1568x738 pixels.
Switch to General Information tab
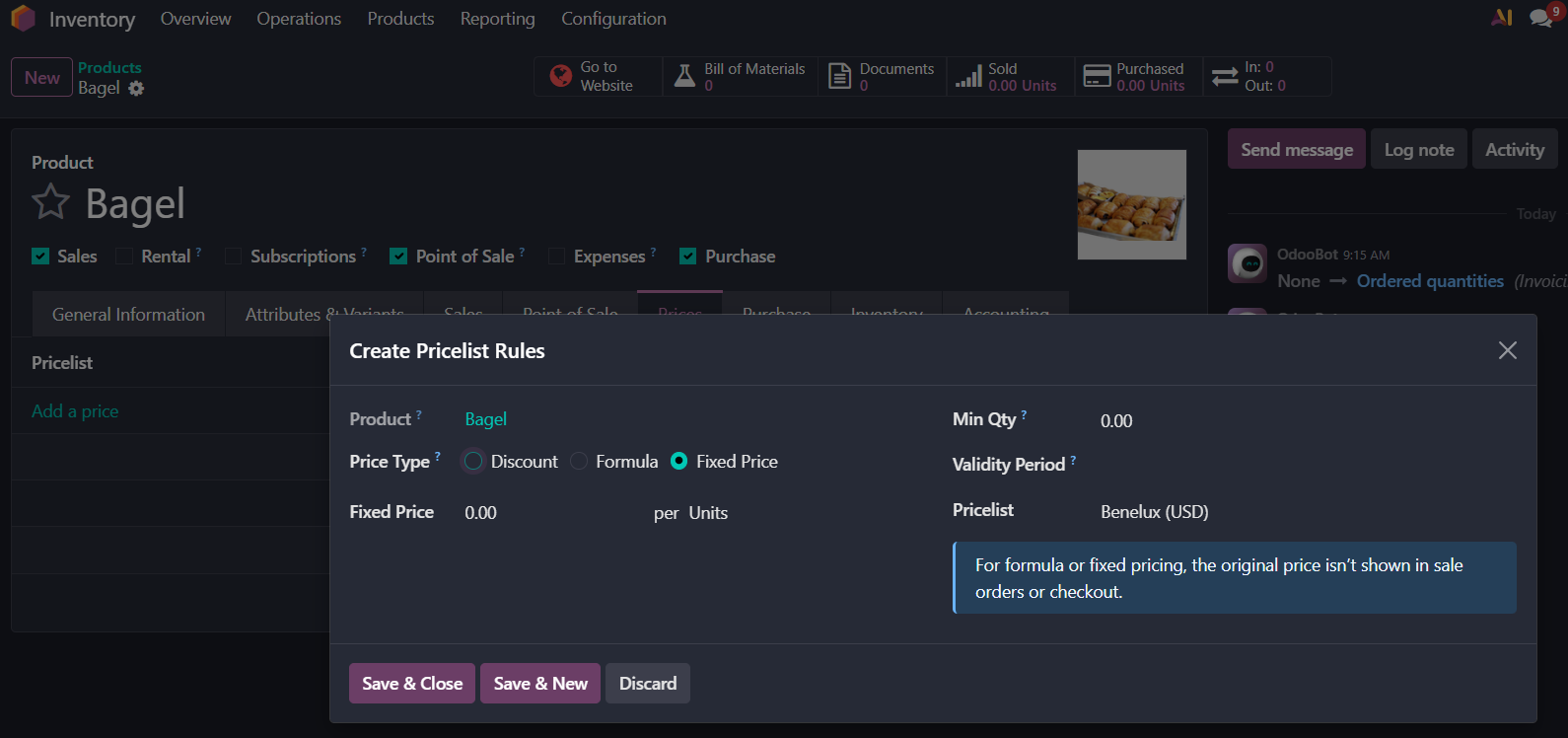(x=128, y=314)
